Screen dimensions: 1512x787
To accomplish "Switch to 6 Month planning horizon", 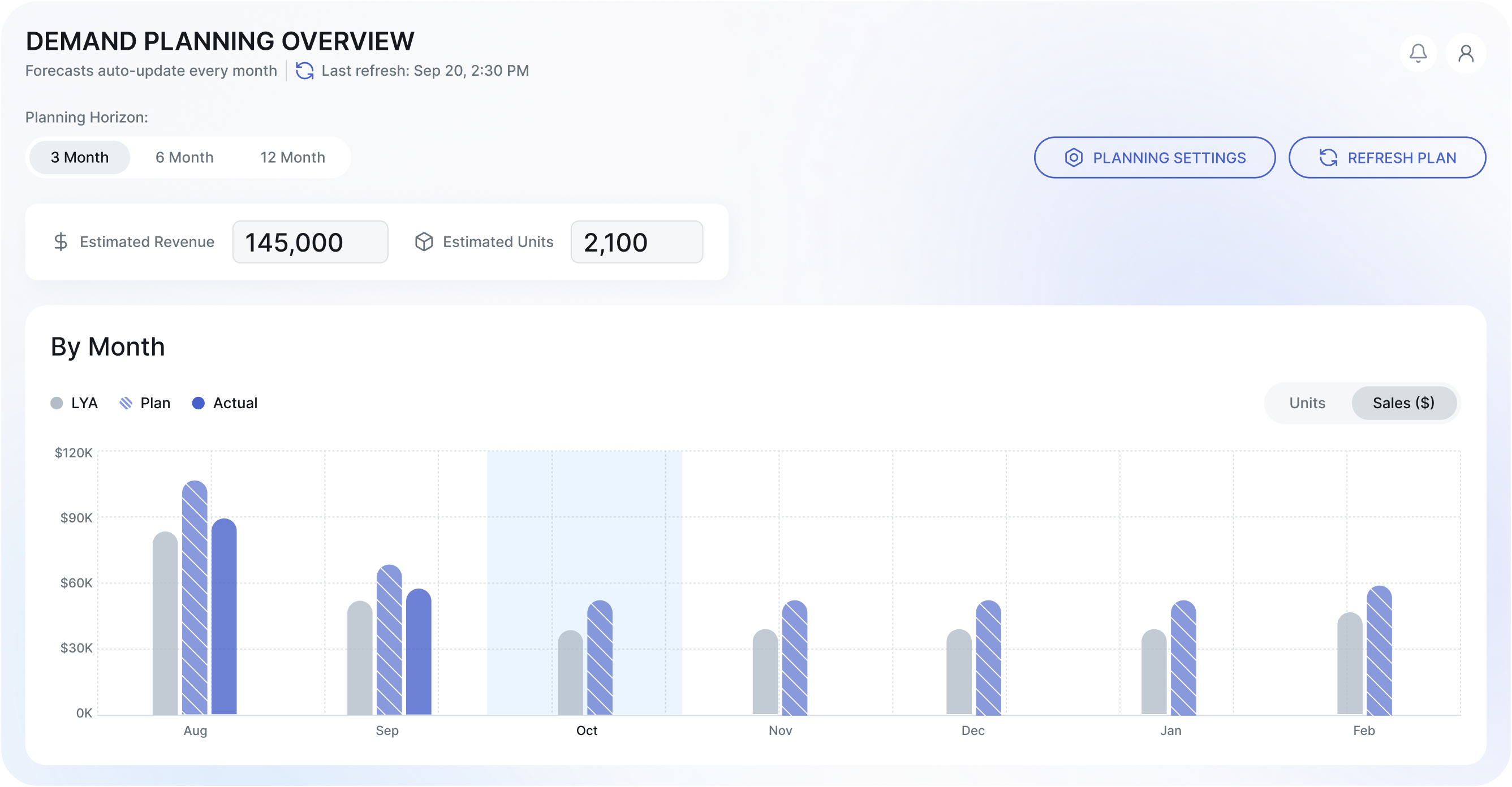I will (184, 157).
